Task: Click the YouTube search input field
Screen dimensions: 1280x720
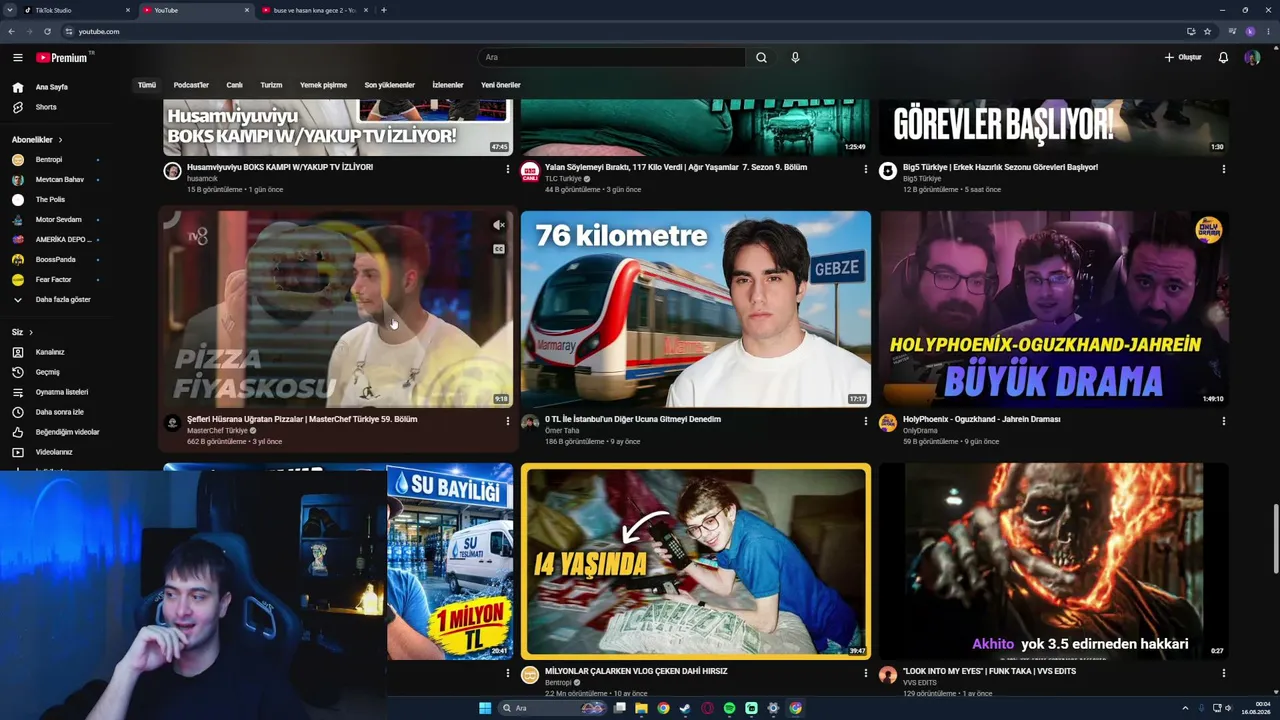Action: pyautogui.click(x=612, y=58)
